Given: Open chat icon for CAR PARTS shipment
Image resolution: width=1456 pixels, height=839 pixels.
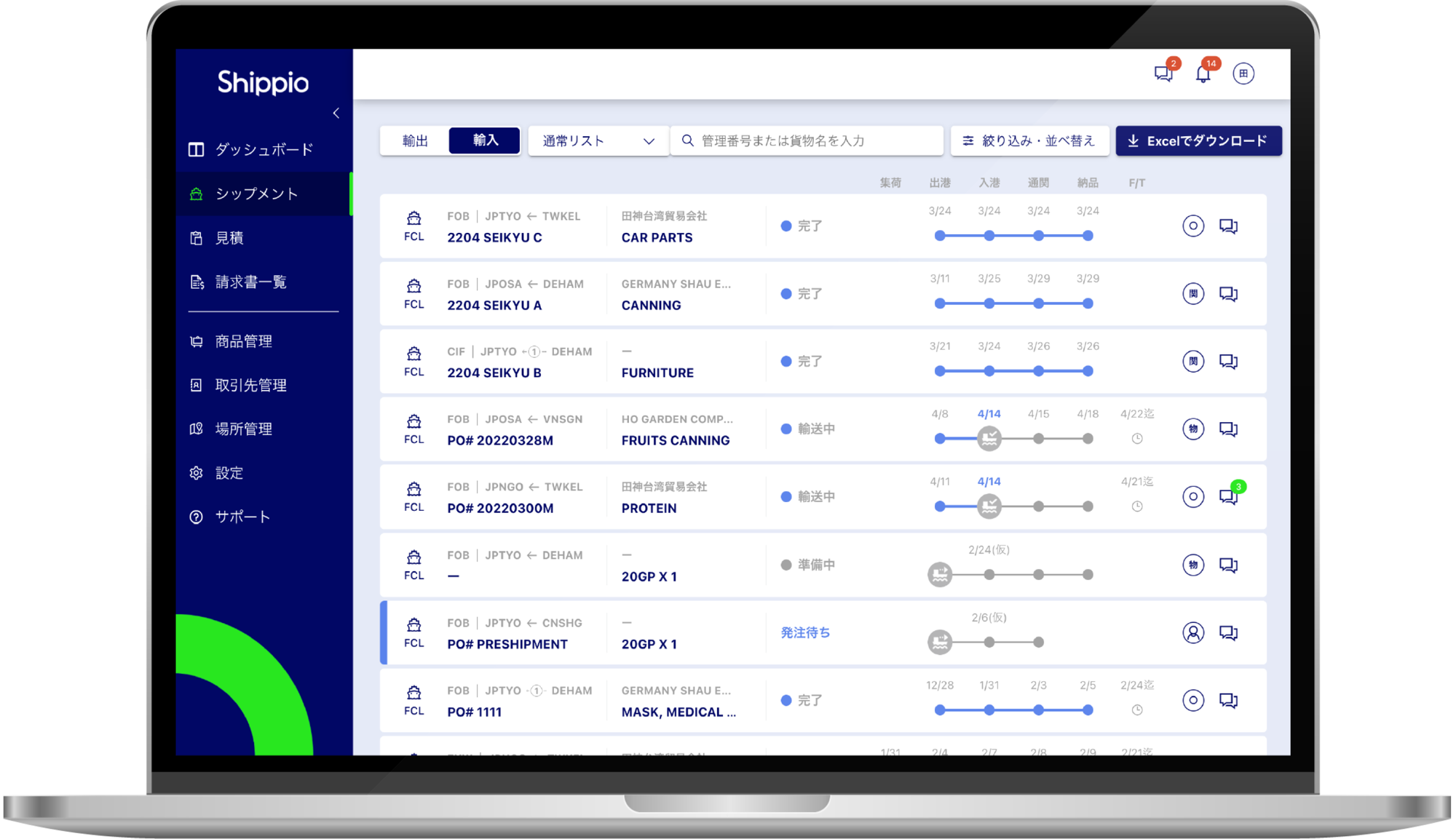Looking at the screenshot, I should [x=1229, y=226].
